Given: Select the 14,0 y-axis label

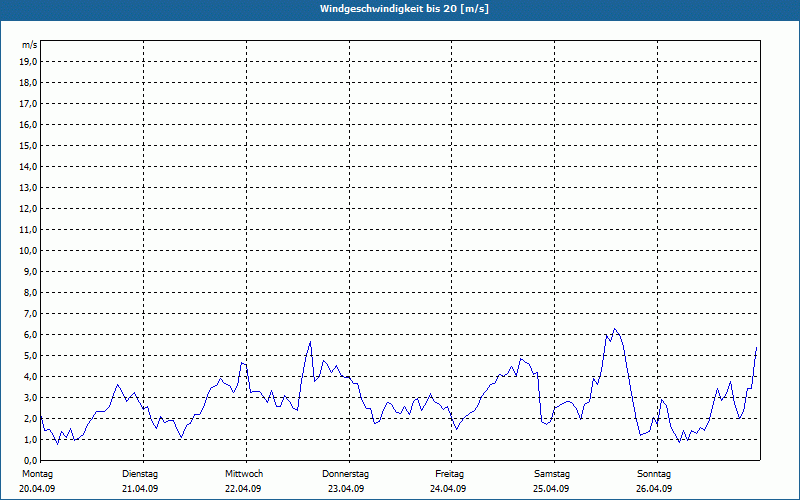Looking at the screenshot, I should coord(28,166).
